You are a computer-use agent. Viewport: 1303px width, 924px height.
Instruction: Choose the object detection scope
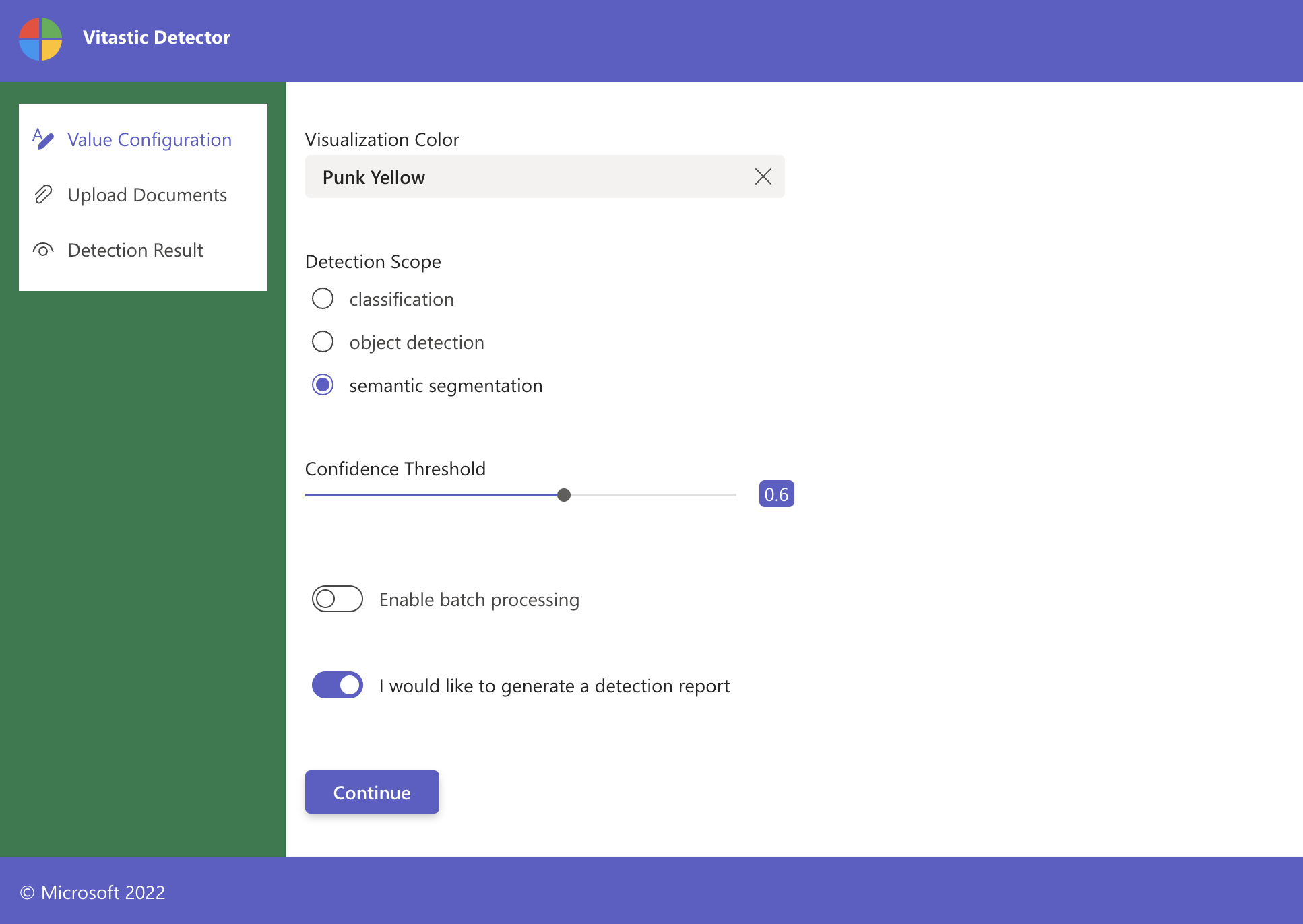pyautogui.click(x=323, y=341)
